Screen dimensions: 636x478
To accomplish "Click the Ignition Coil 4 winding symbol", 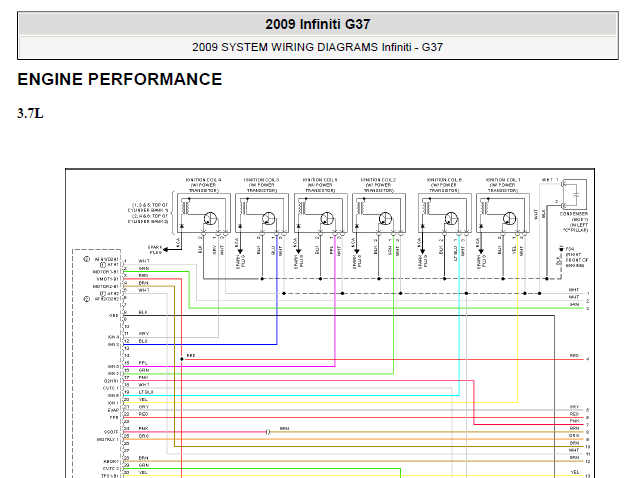I will click(x=185, y=208).
